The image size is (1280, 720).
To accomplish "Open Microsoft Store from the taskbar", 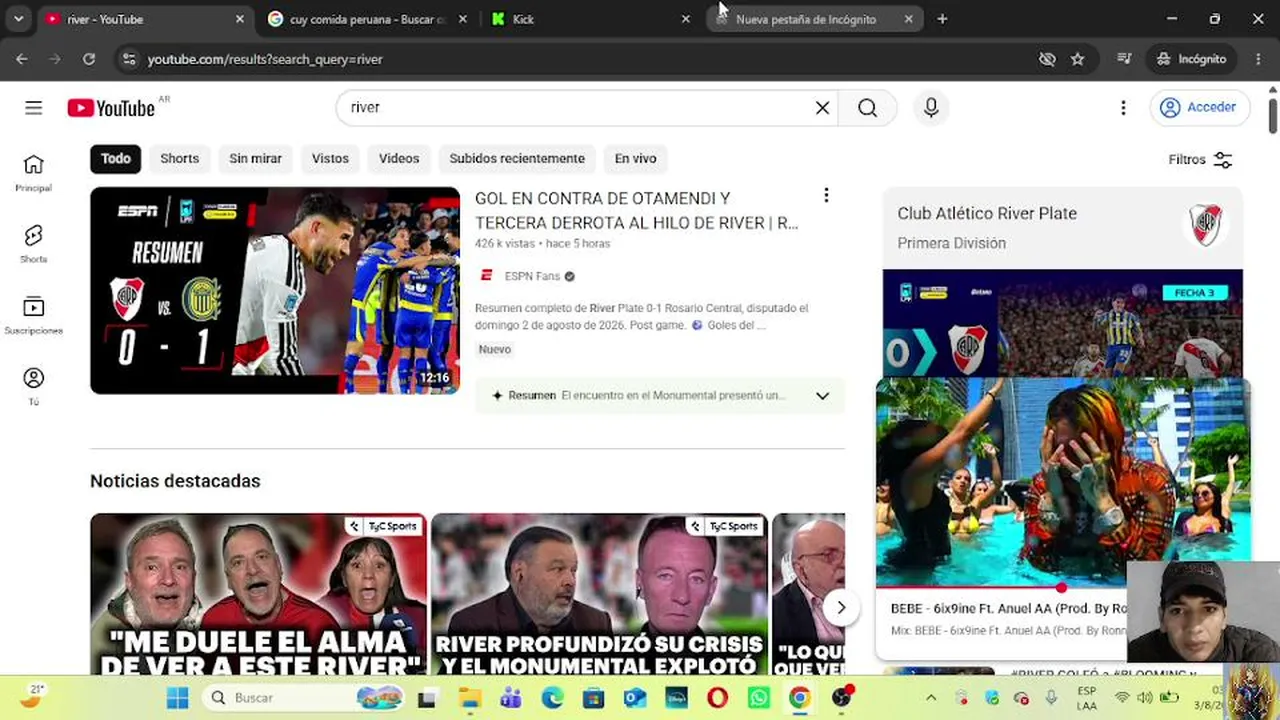I will tap(593, 698).
